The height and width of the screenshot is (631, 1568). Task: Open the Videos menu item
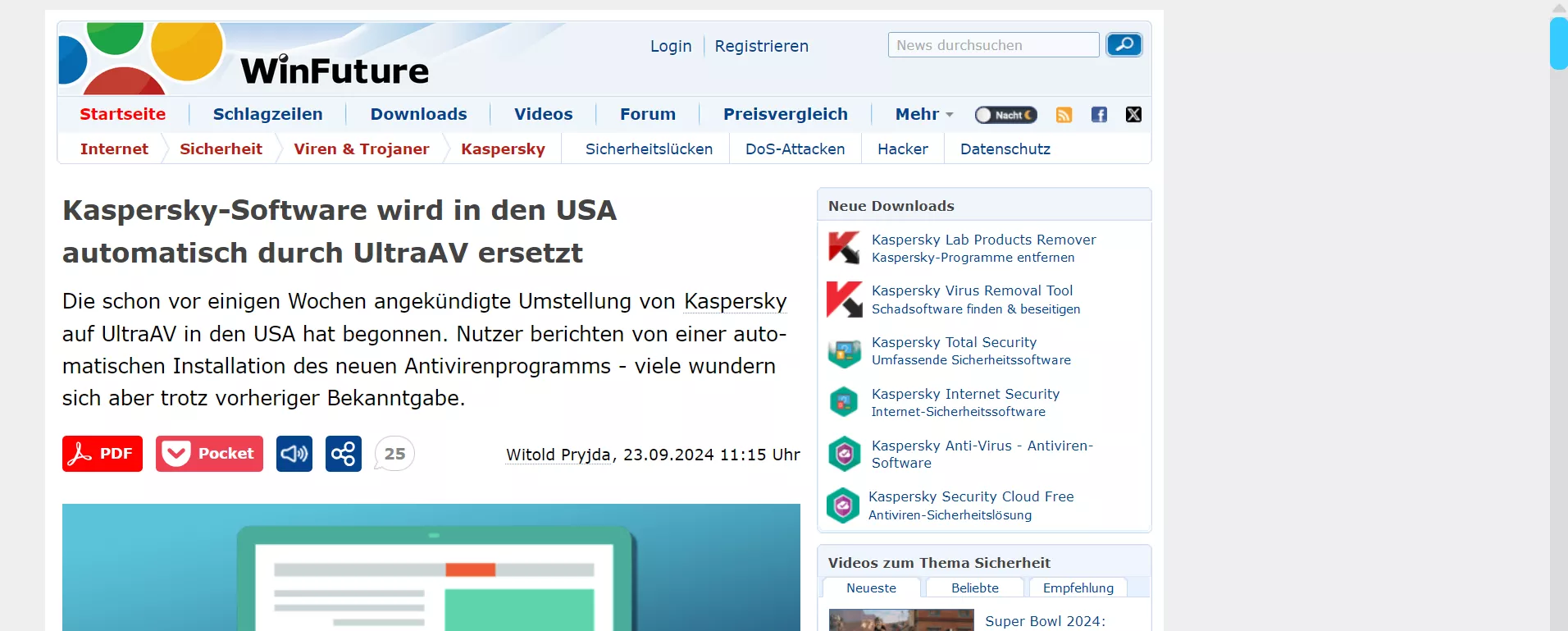tap(544, 114)
